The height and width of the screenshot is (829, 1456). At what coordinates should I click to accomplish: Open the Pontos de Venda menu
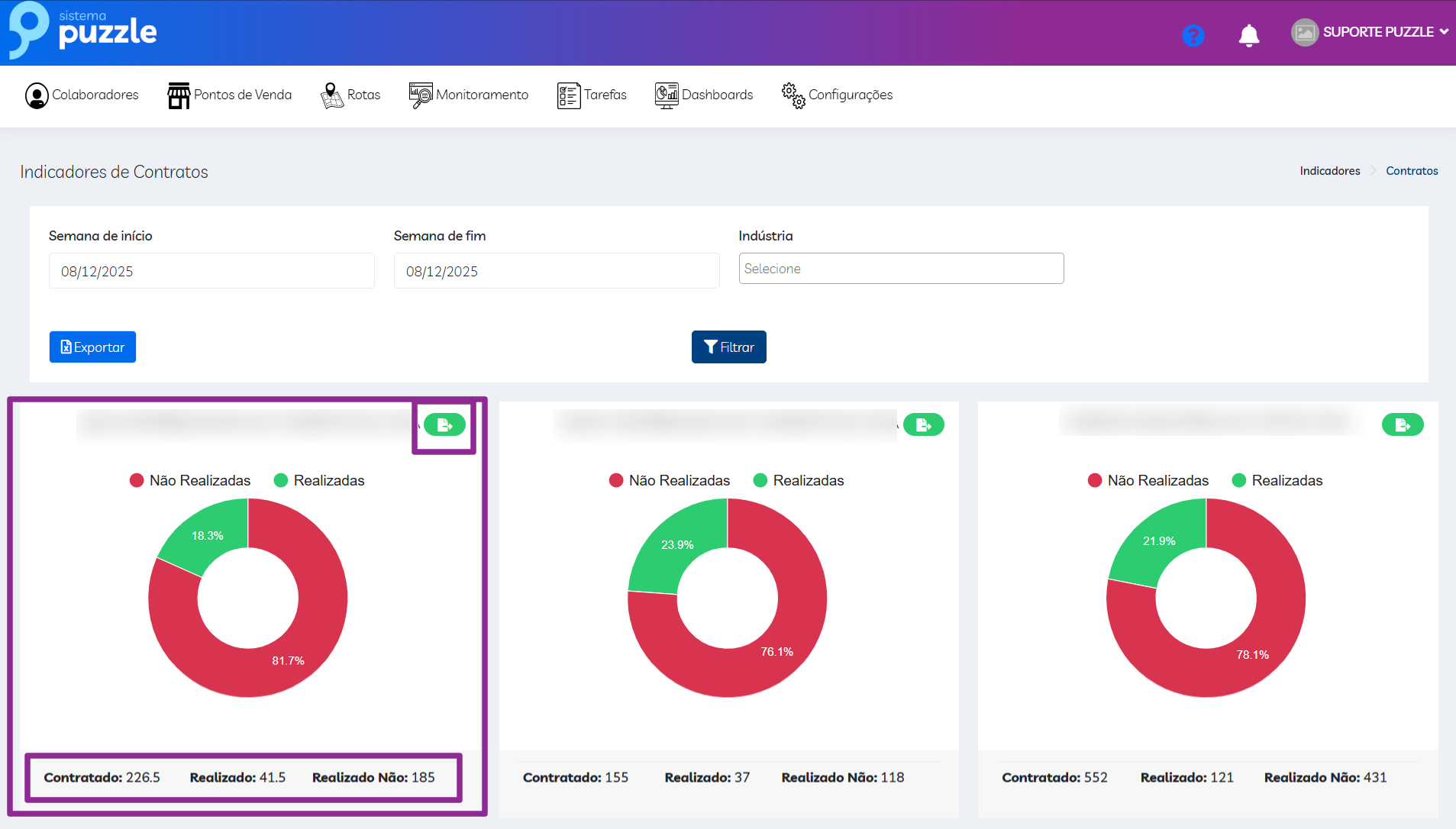230,95
